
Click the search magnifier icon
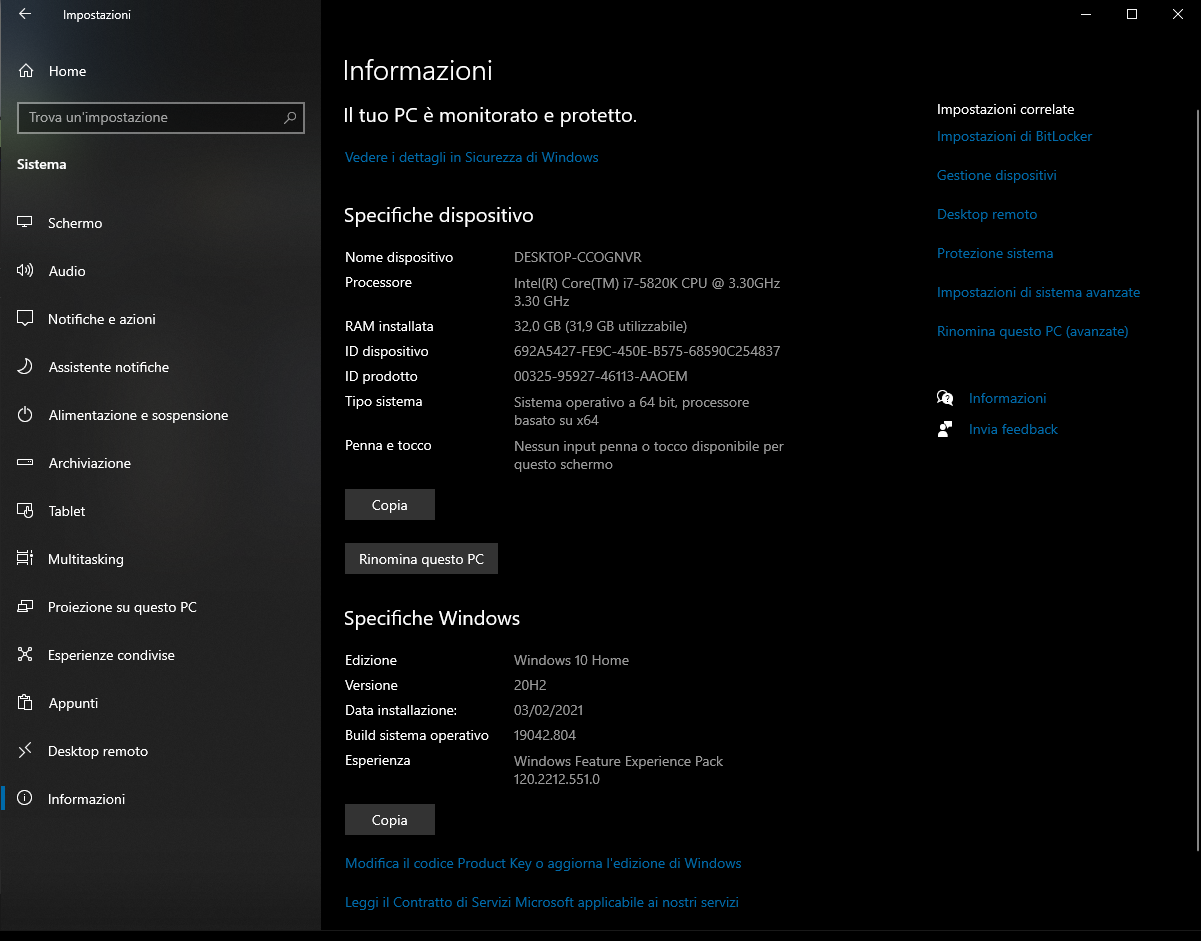coord(290,117)
